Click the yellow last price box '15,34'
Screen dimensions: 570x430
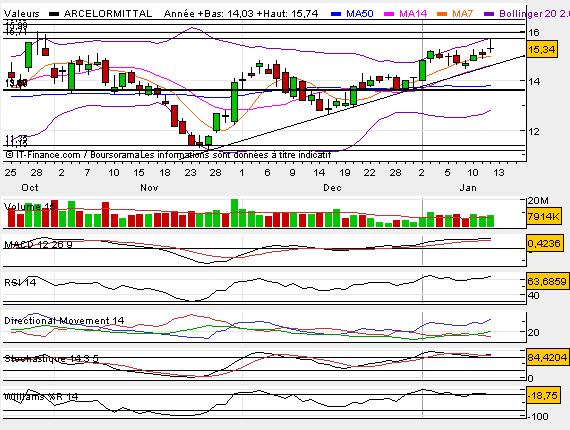tap(542, 49)
